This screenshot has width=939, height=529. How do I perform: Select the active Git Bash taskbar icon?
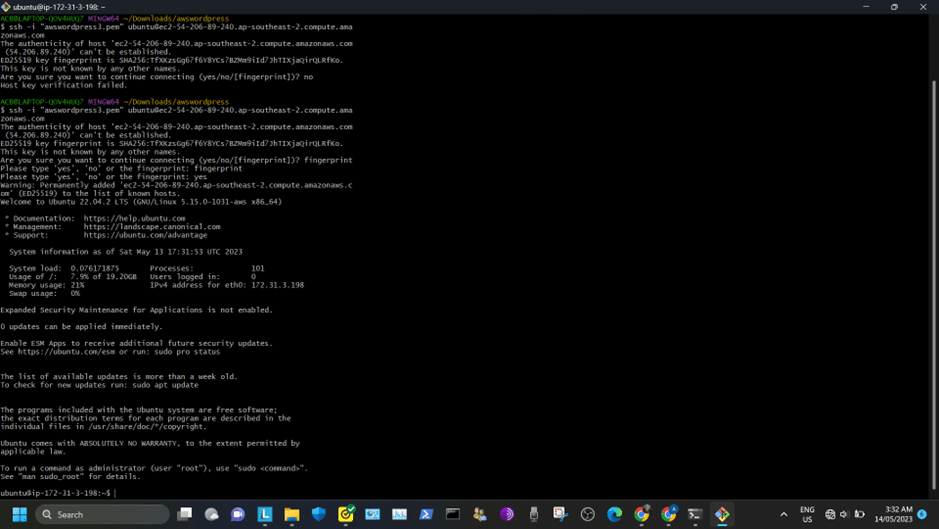coord(722,514)
